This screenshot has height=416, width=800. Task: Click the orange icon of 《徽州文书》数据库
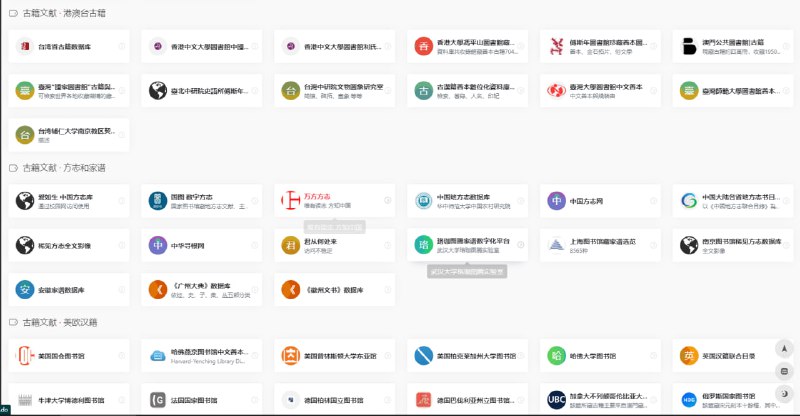pyautogui.click(x=291, y=290)
